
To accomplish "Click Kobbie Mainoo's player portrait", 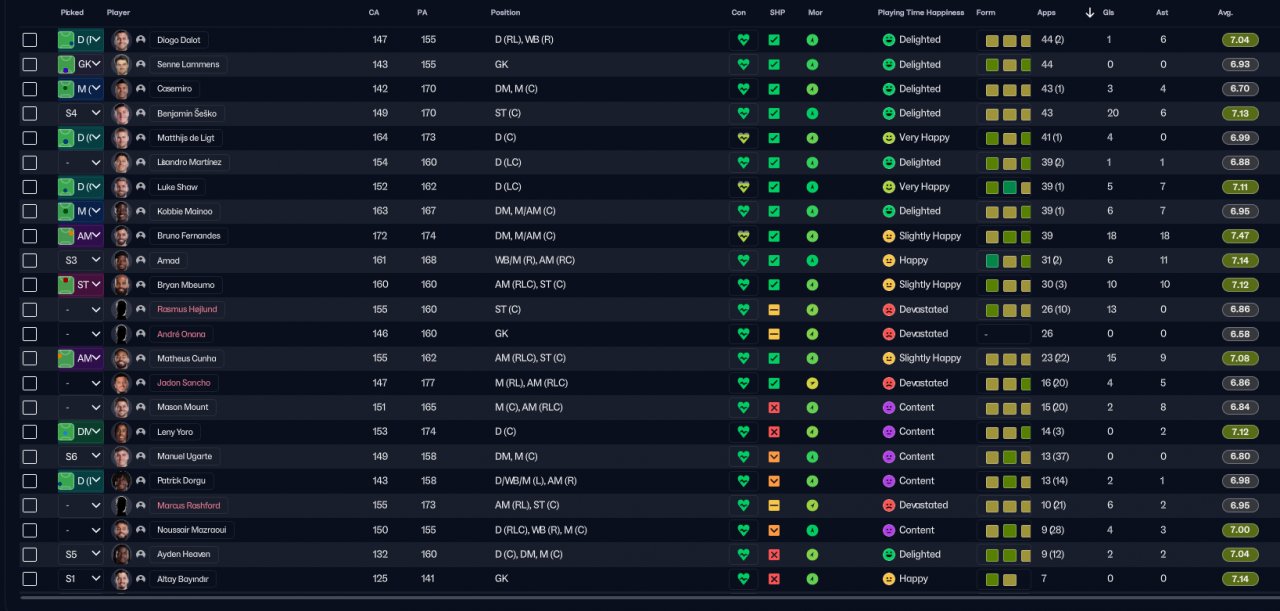I will [121, 211].
